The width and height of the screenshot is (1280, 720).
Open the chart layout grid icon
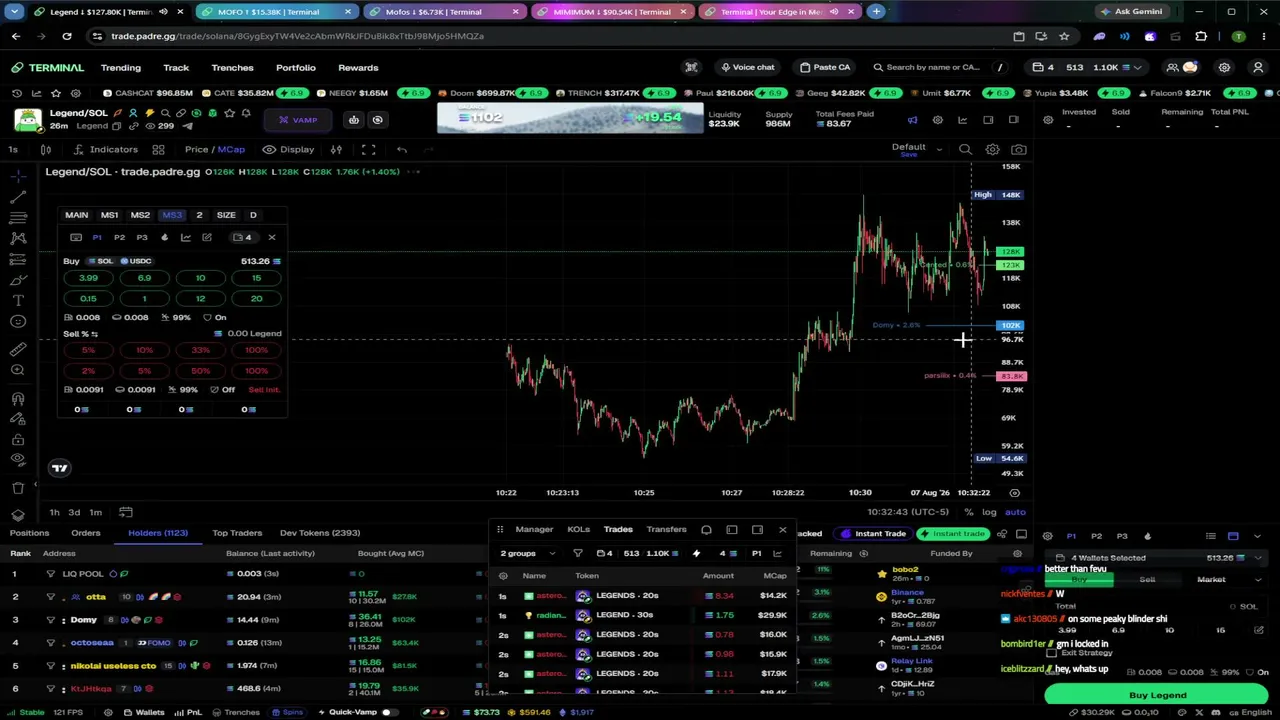[x=158, y=149]
